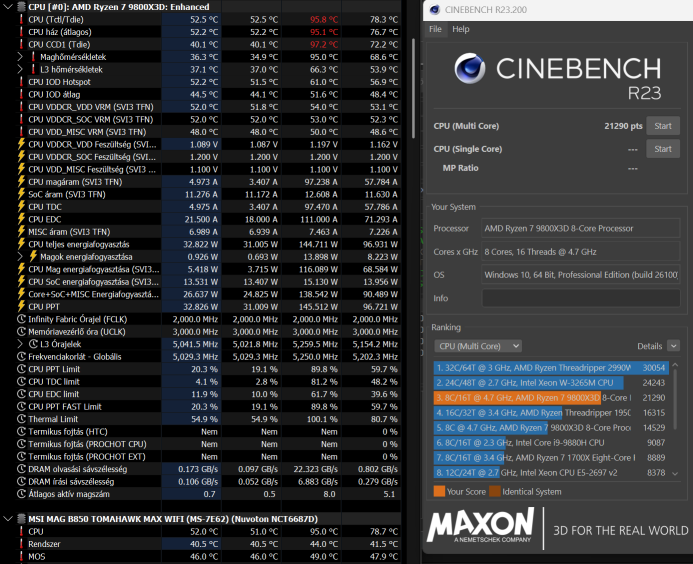The image size is (693, 564).
Task: Open the Details dropdown arrow in Ranking
Action: (x=674, y=346)
